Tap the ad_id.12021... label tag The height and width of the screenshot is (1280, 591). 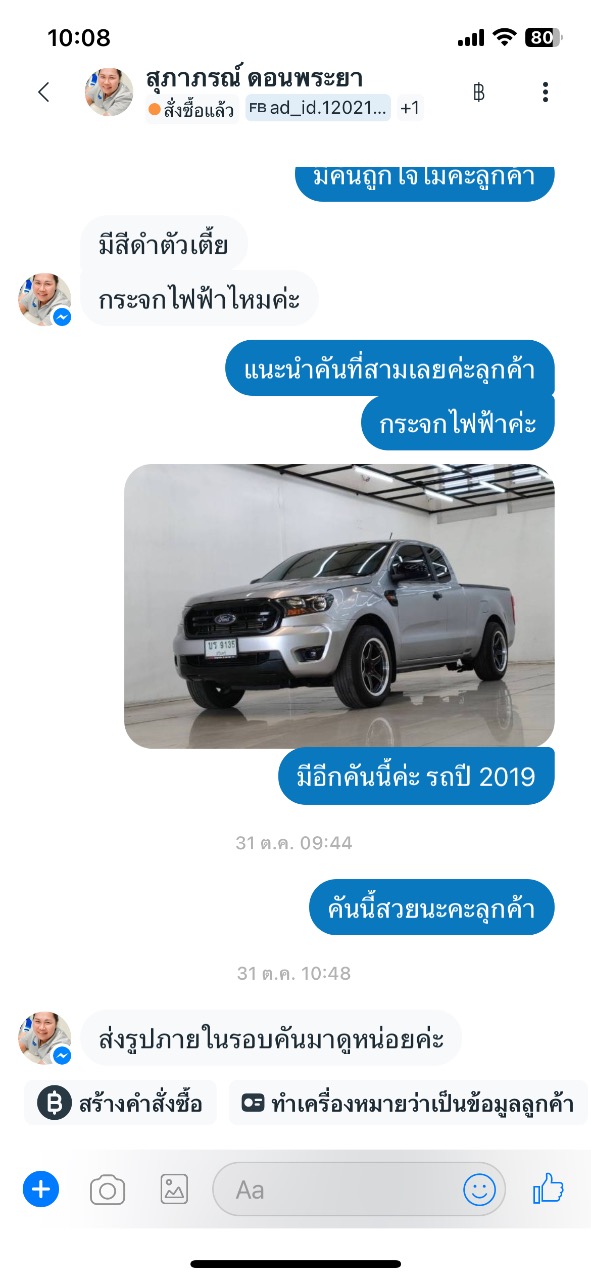coord(318,109)
